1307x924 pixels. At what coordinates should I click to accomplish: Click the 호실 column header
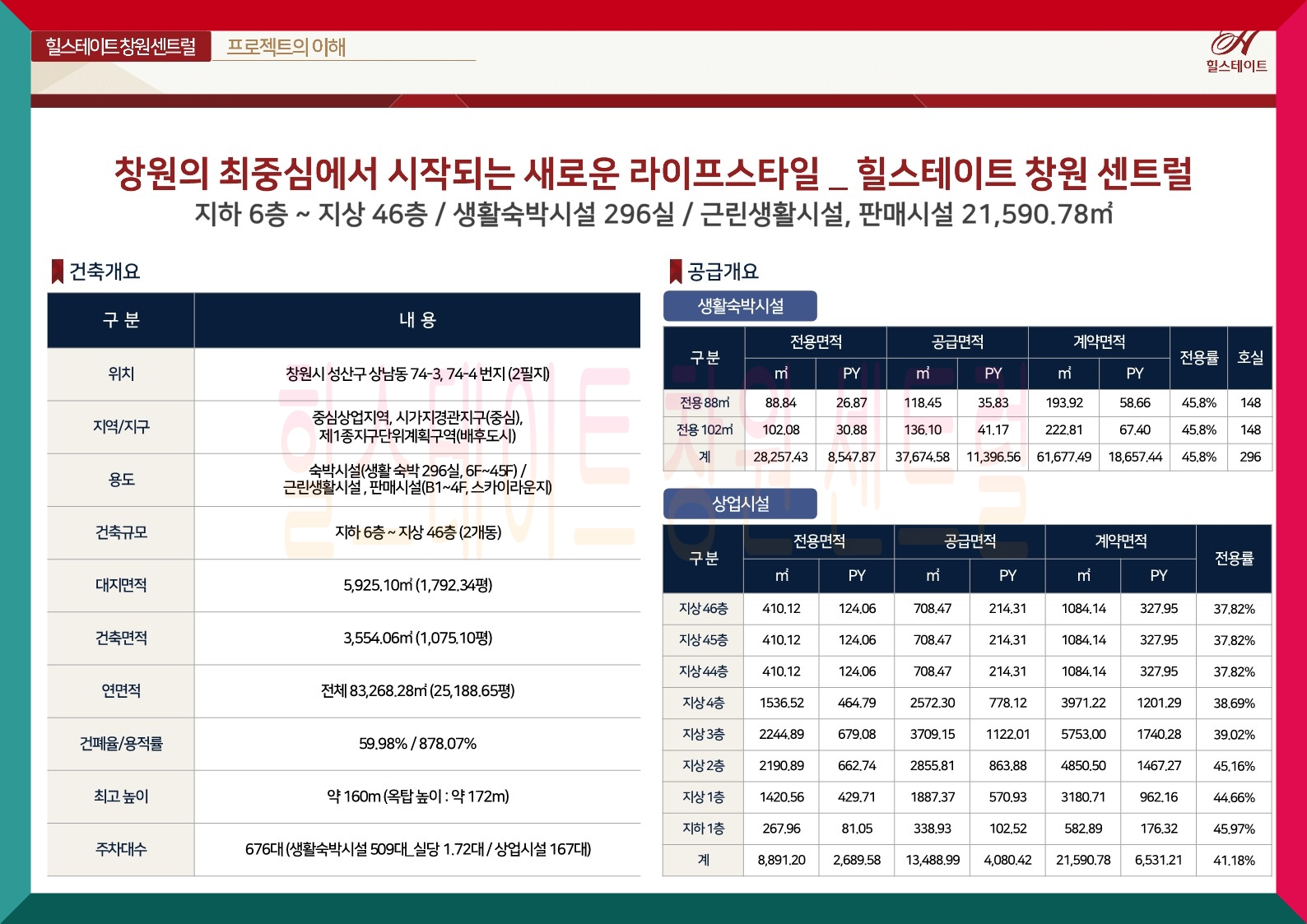[1250, 357]
